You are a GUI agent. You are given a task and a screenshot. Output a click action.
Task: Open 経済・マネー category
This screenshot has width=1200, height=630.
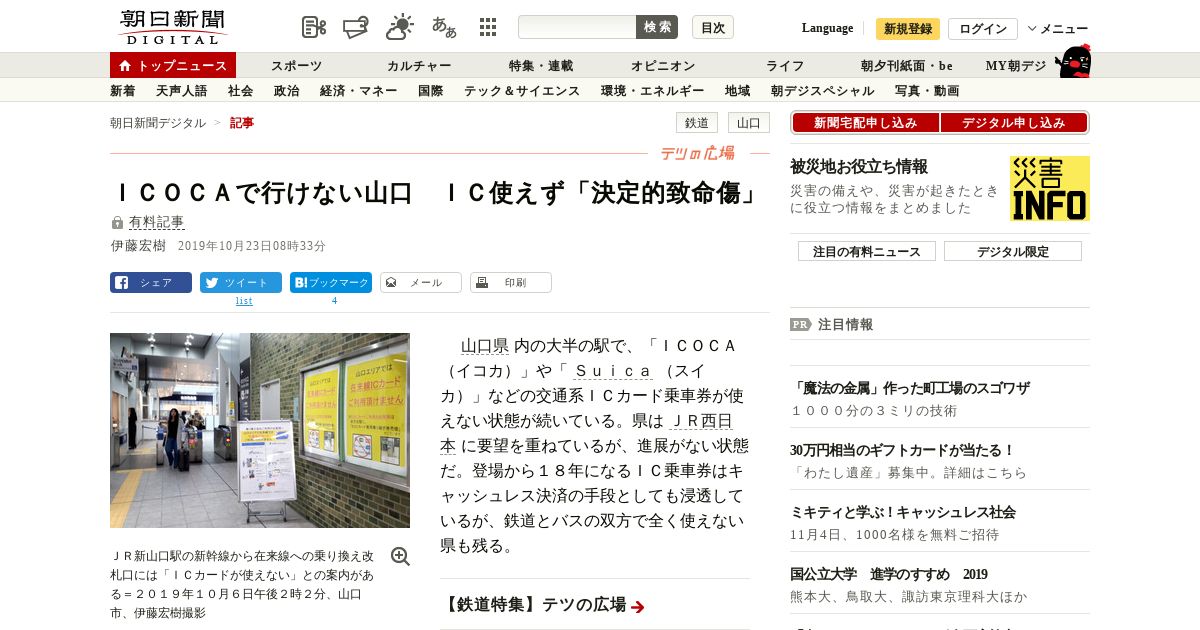point(359,91)
